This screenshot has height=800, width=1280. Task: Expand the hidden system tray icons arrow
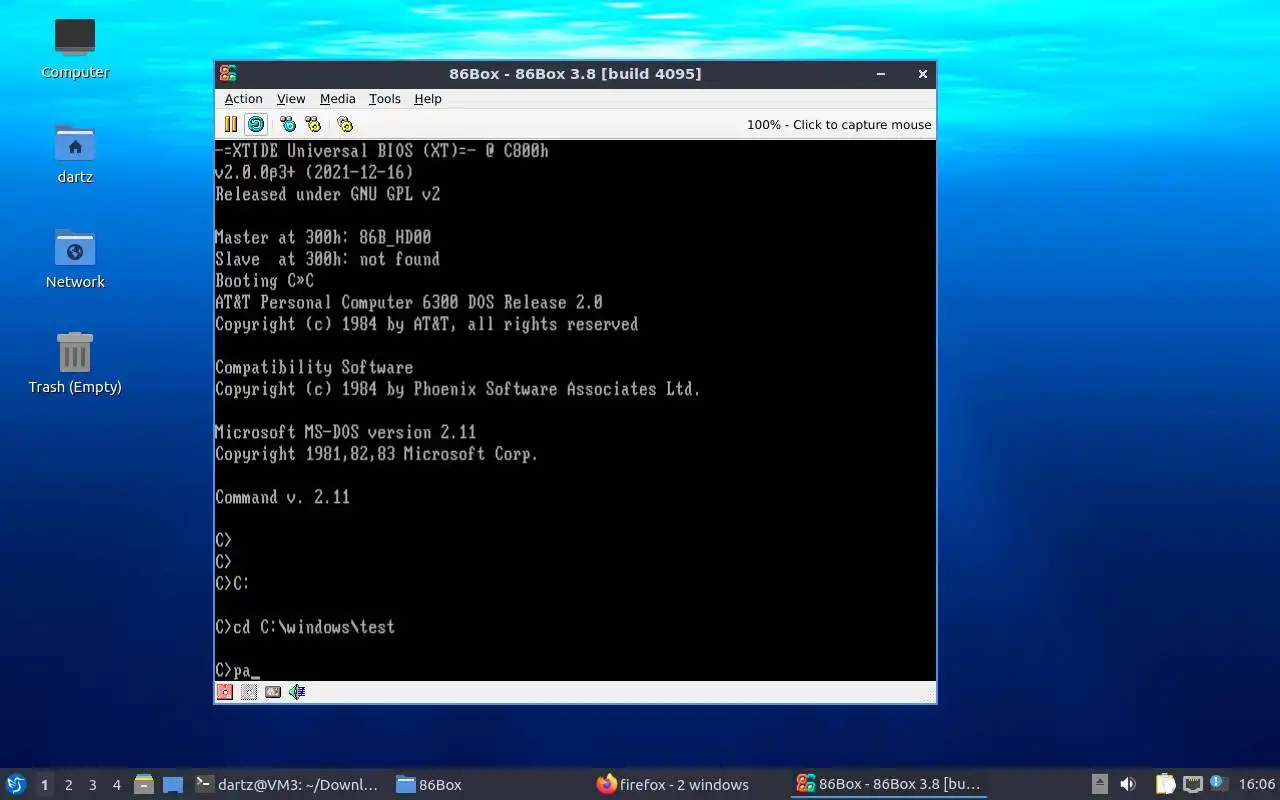[x=1099, y=785]
